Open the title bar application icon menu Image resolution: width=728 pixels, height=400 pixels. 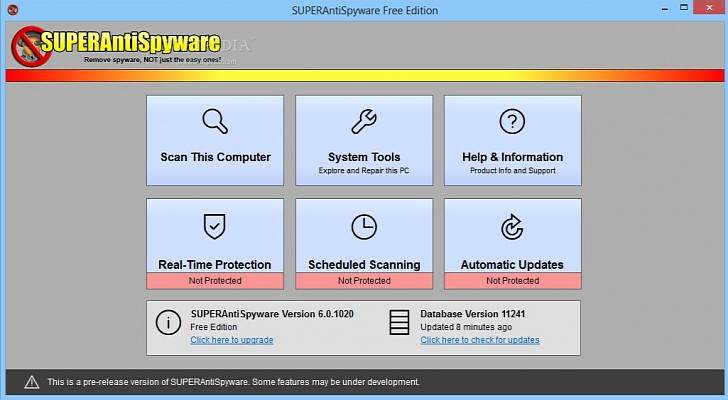point(12,11)
